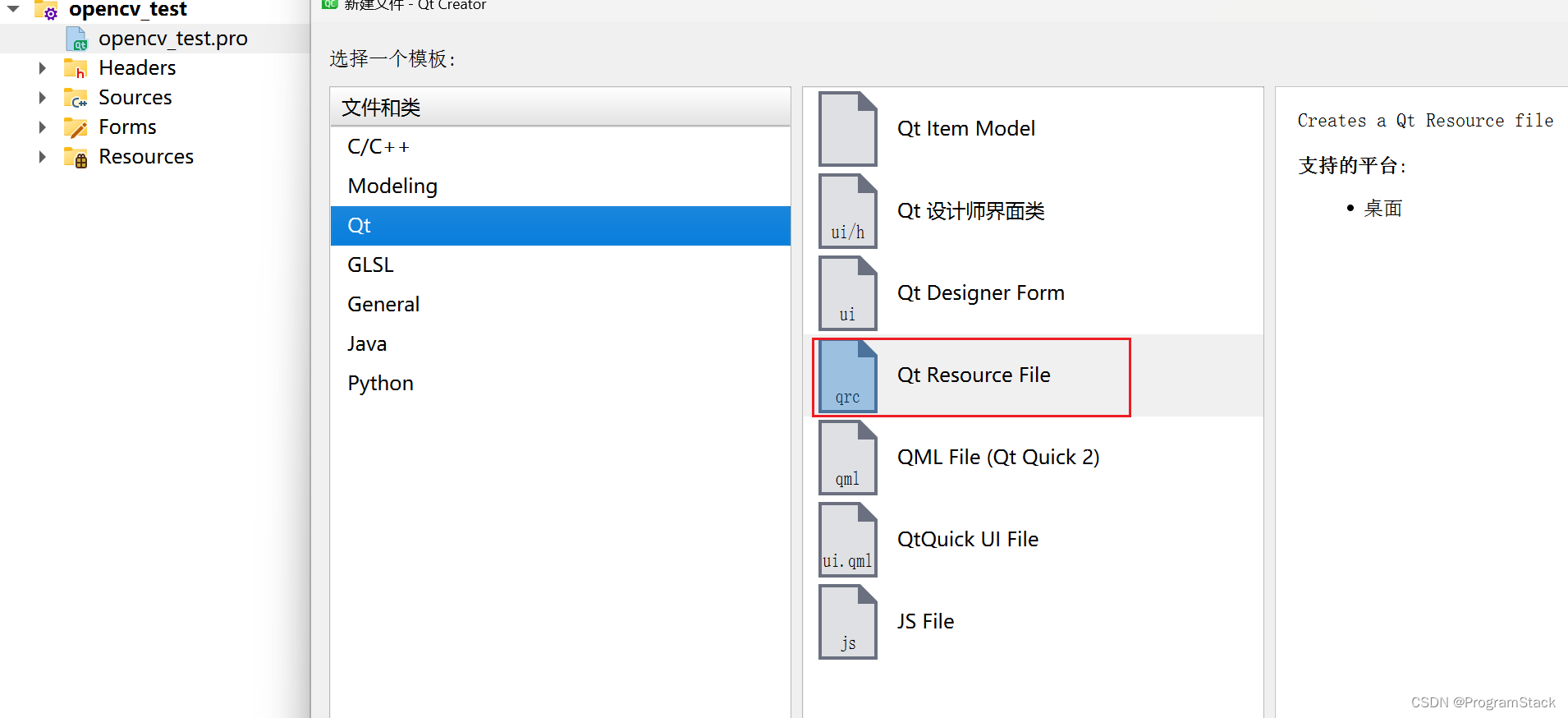Viewport: 1568px width, 718px height.
Task: Select the Forms tree item
Action: 127,127
